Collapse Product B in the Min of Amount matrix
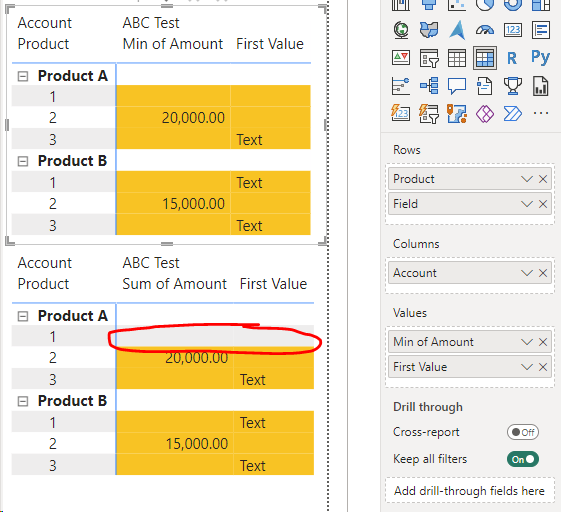 (x=23, y=161)
